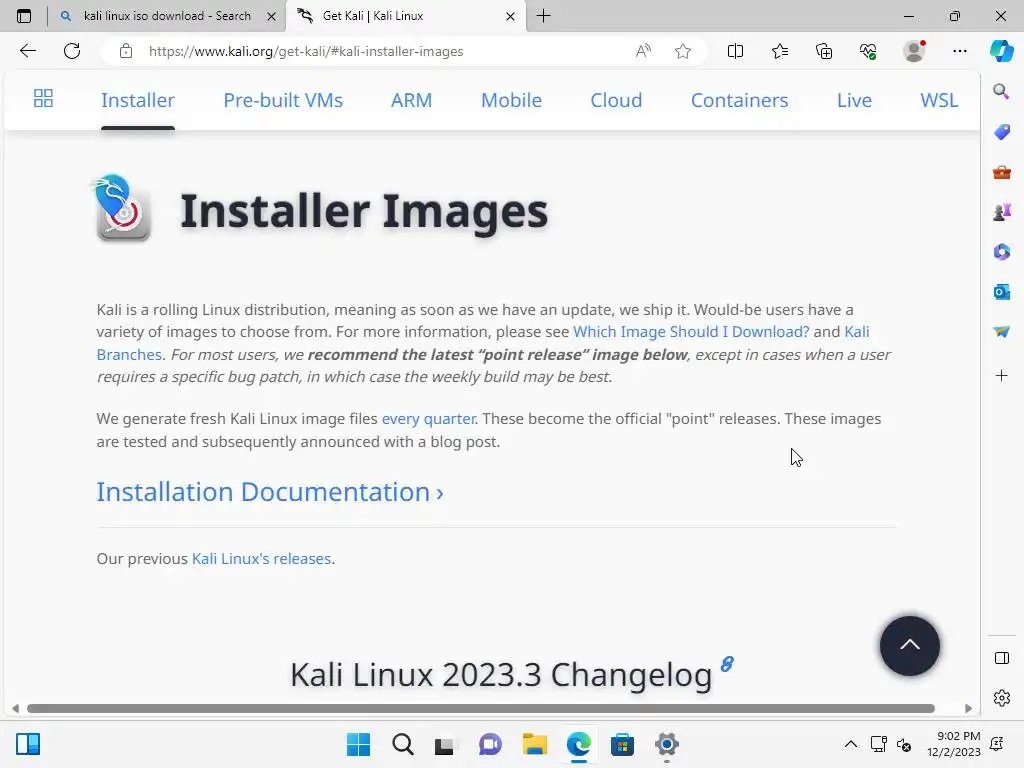This screenshot has height=768, width=1024.
Task: Switch to the WSL tab
Action: pyautogui.click(x=939, y=100)
